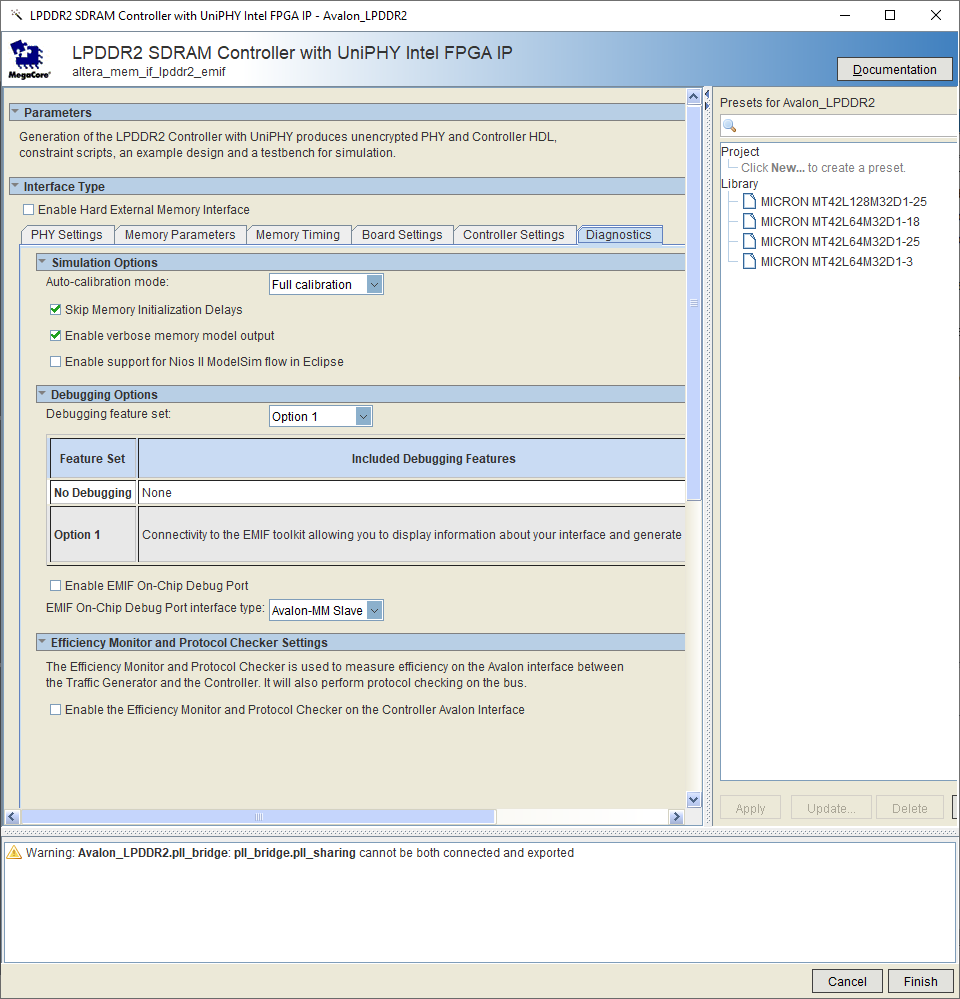Select preset MICRON MT42L128M32D1-25

(x=843, y=201)
